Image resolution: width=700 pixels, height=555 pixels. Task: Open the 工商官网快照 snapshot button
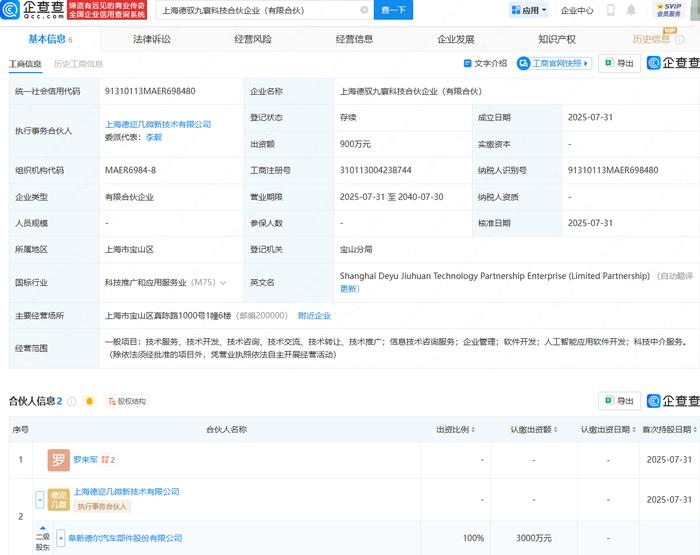[554, 63]
